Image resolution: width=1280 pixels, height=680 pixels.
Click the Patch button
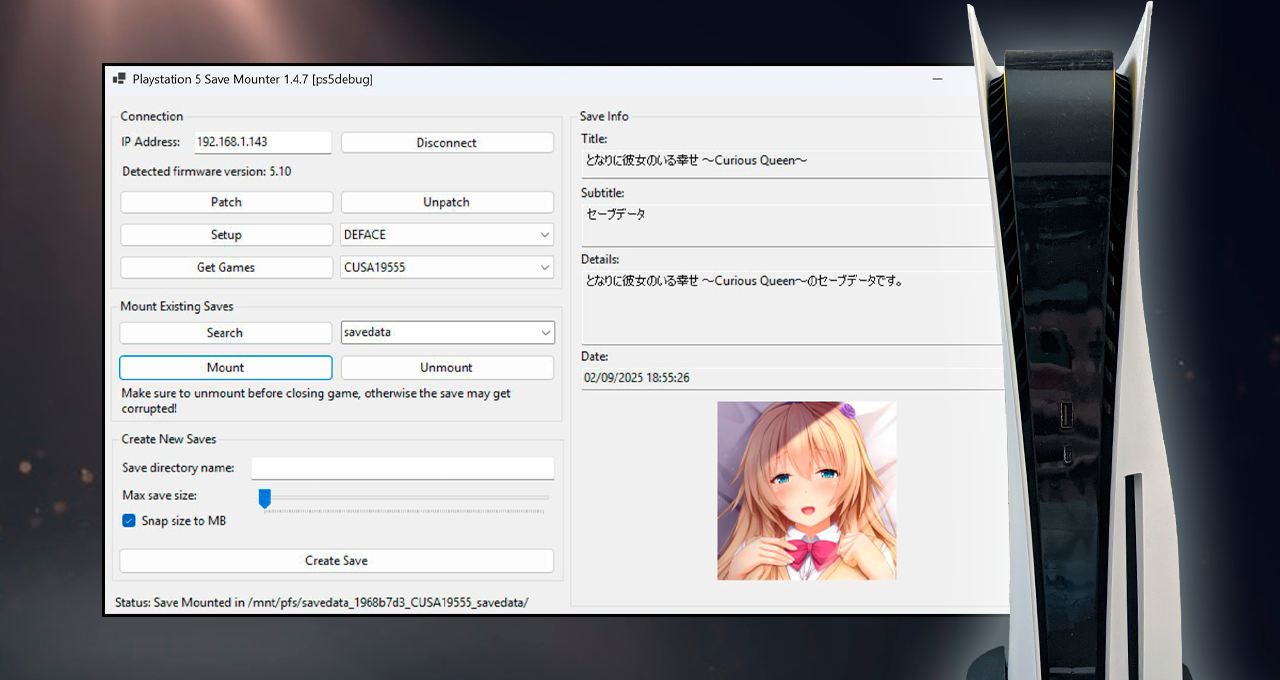point(226,202)
